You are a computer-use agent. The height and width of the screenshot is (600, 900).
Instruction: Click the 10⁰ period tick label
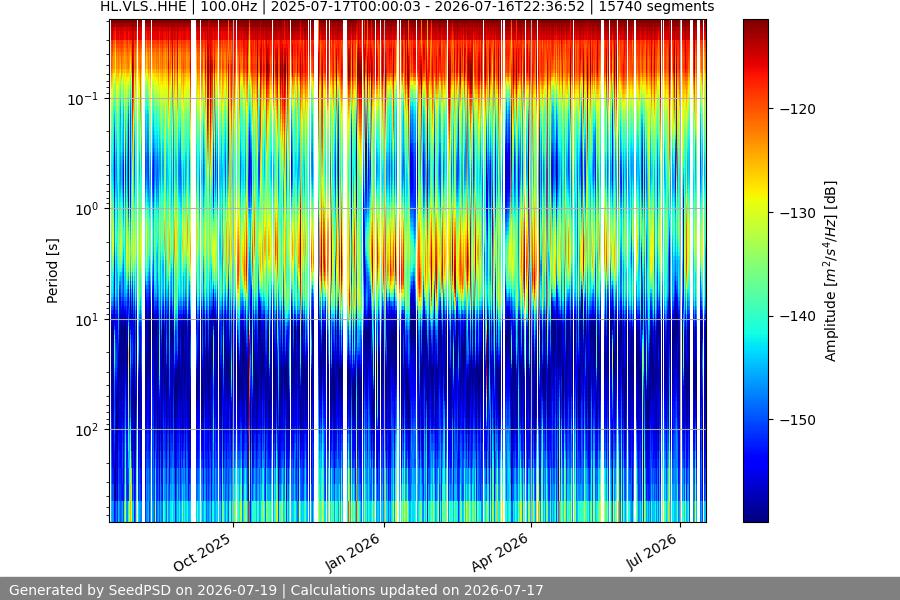(87, 209)
